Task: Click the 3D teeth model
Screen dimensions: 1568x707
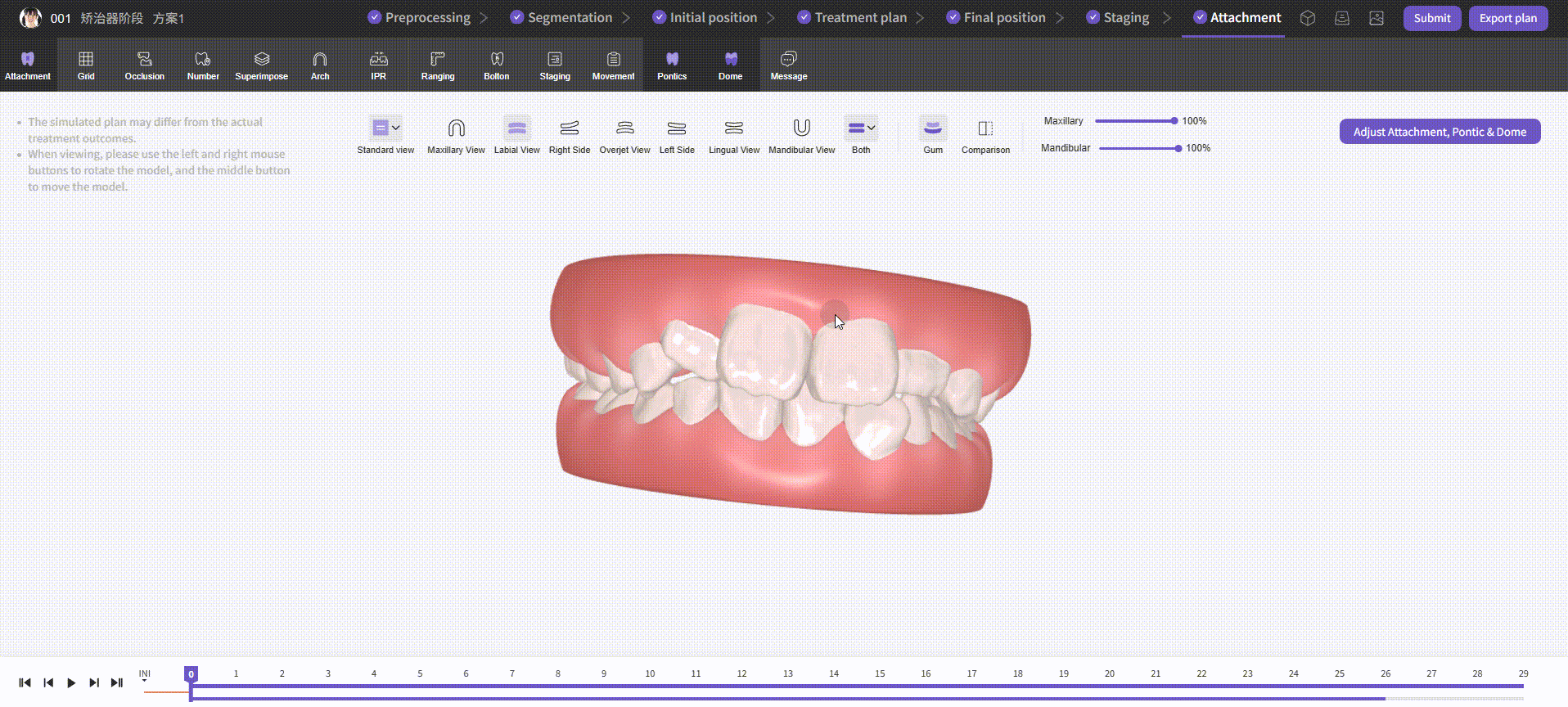Action: tap(790, 385)
